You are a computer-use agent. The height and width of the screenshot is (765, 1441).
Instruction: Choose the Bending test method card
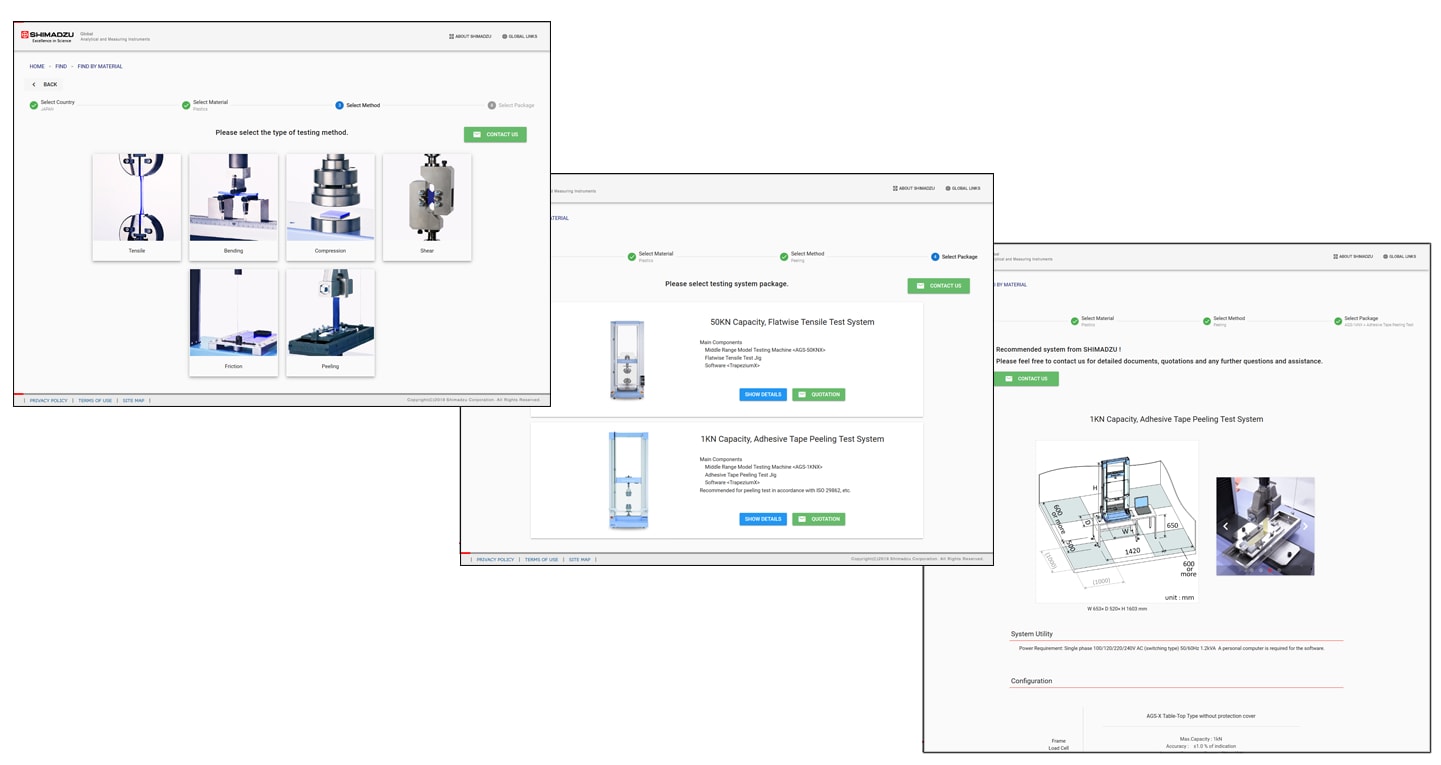(x=233, y=207)
